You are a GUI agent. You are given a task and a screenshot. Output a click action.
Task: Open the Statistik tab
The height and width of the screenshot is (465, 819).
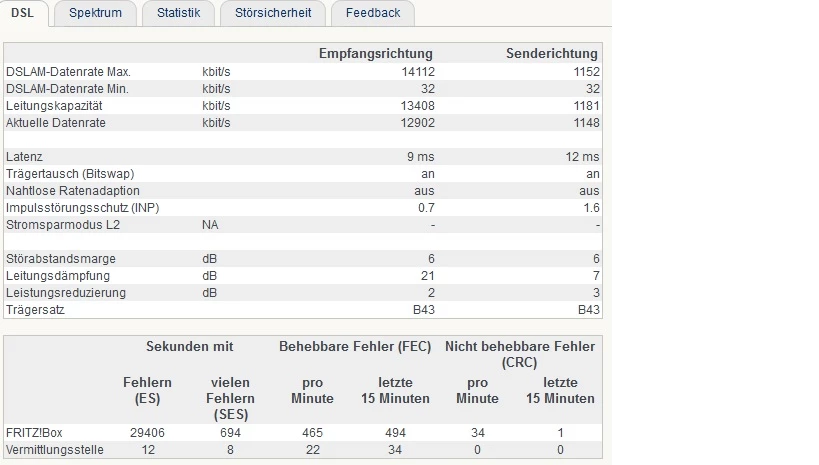pos(178,13)
